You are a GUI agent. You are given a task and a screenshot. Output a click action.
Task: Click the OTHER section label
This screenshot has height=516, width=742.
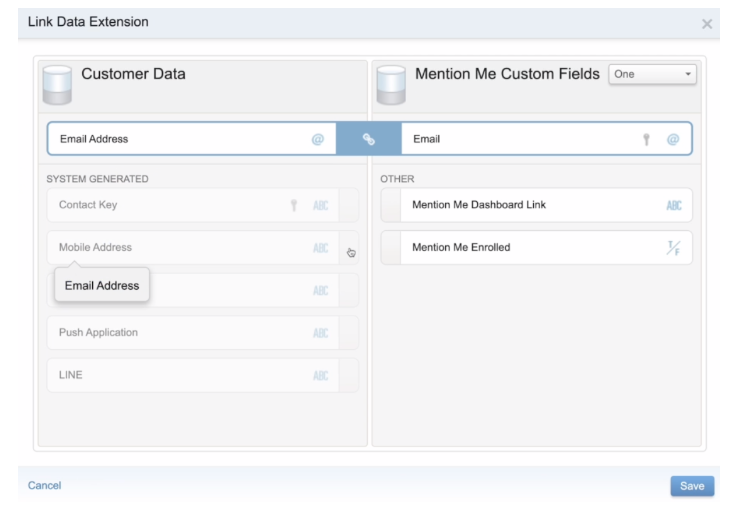pos(397,179)
